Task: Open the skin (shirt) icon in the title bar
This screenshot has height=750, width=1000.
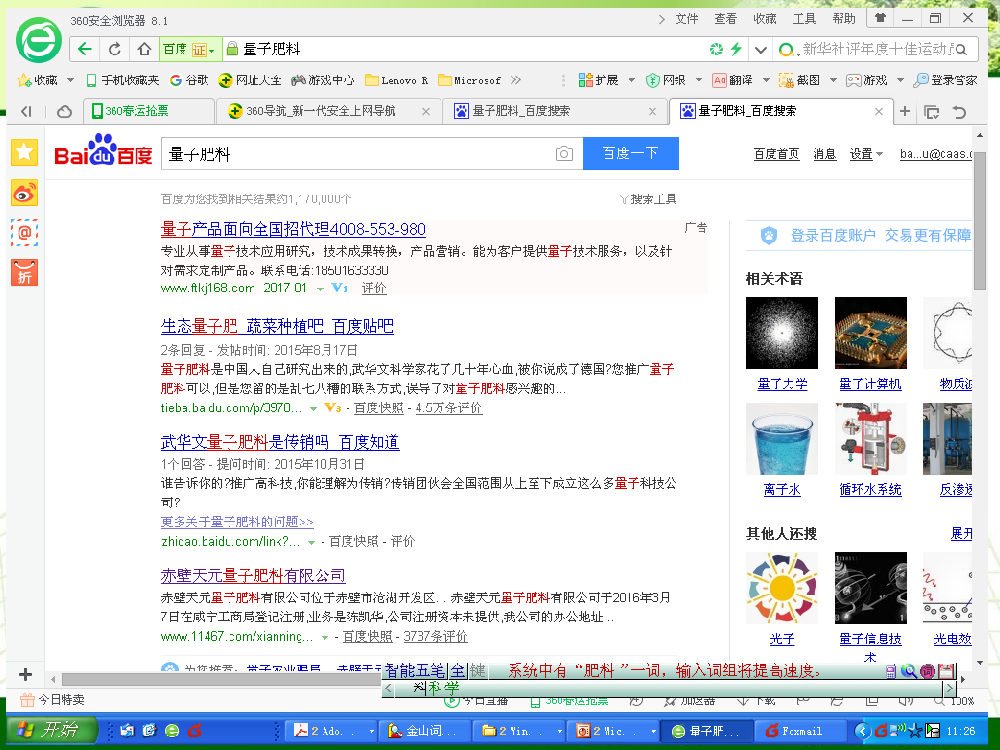Action: (881, 18)
